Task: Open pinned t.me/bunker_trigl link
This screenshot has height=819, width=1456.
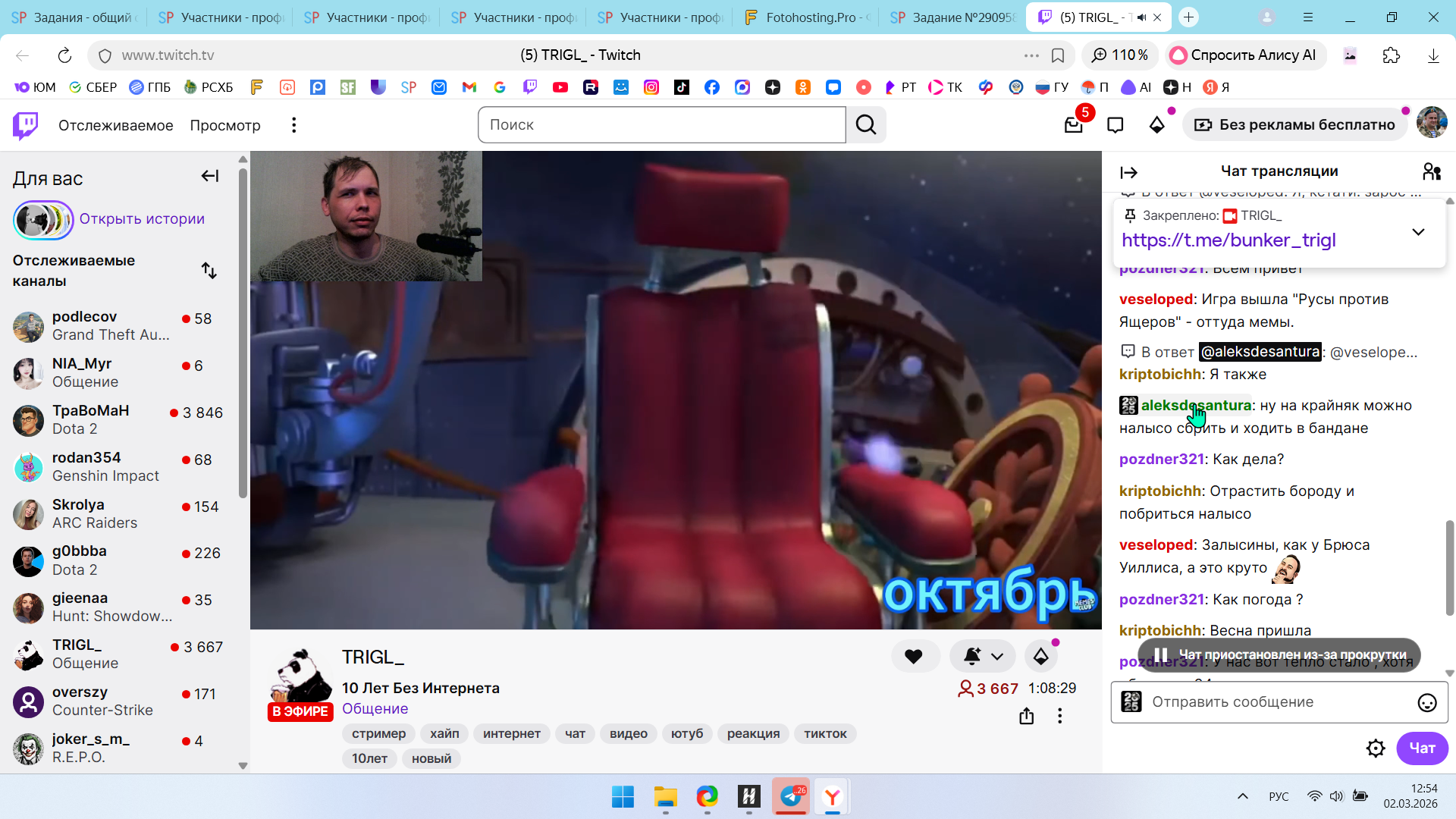Action: 1228,240
